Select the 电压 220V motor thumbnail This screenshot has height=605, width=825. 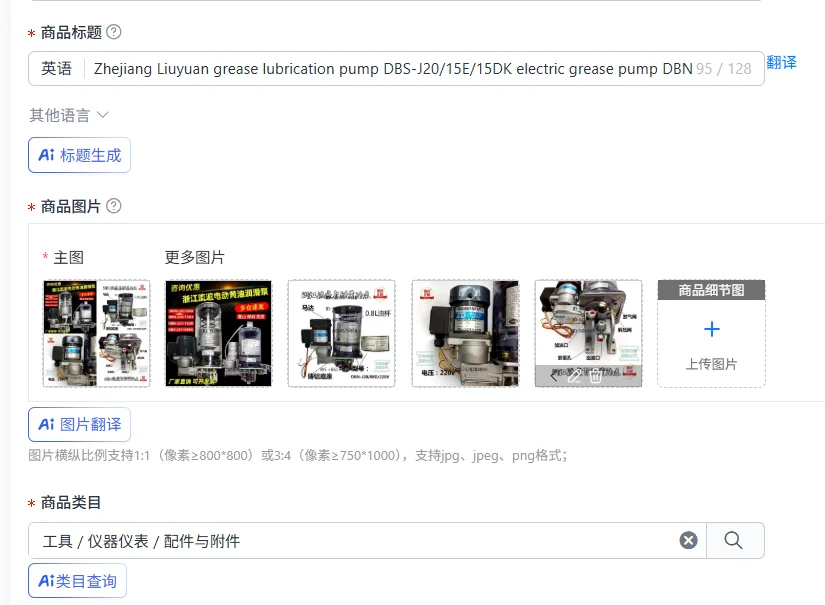pos(465,334)
